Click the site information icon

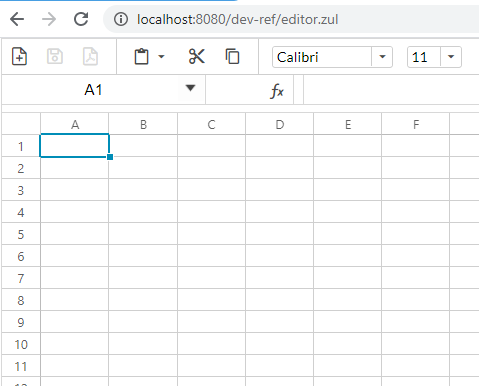(121, 19)
